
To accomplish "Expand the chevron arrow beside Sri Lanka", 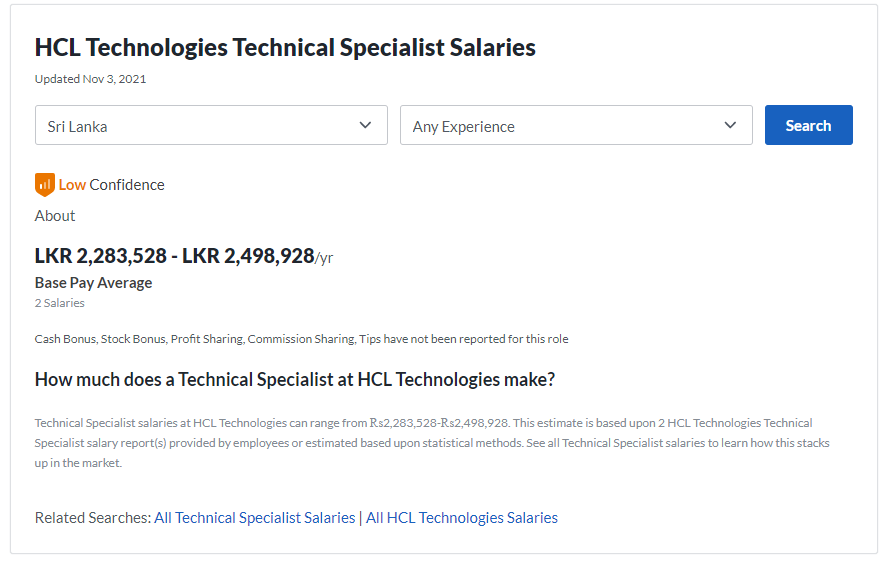I will point(366,125).
